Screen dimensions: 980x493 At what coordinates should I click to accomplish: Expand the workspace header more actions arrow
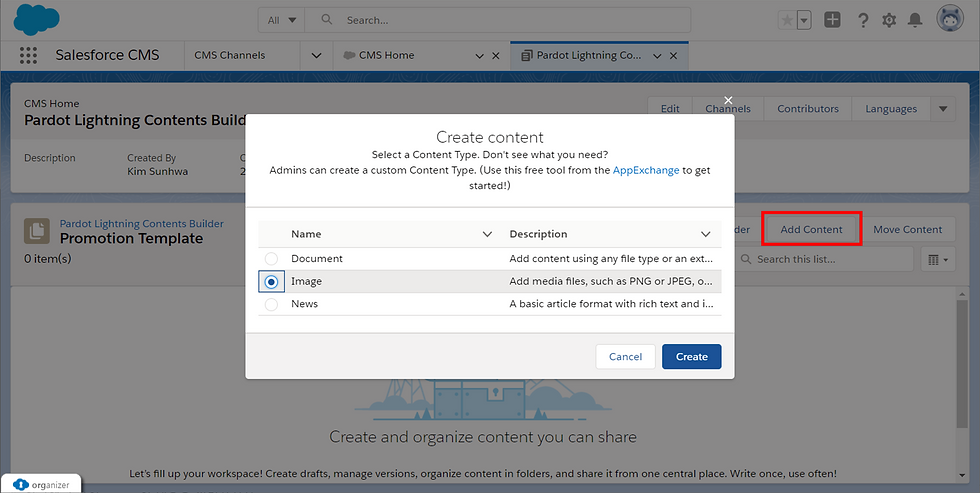pos(943,109)
